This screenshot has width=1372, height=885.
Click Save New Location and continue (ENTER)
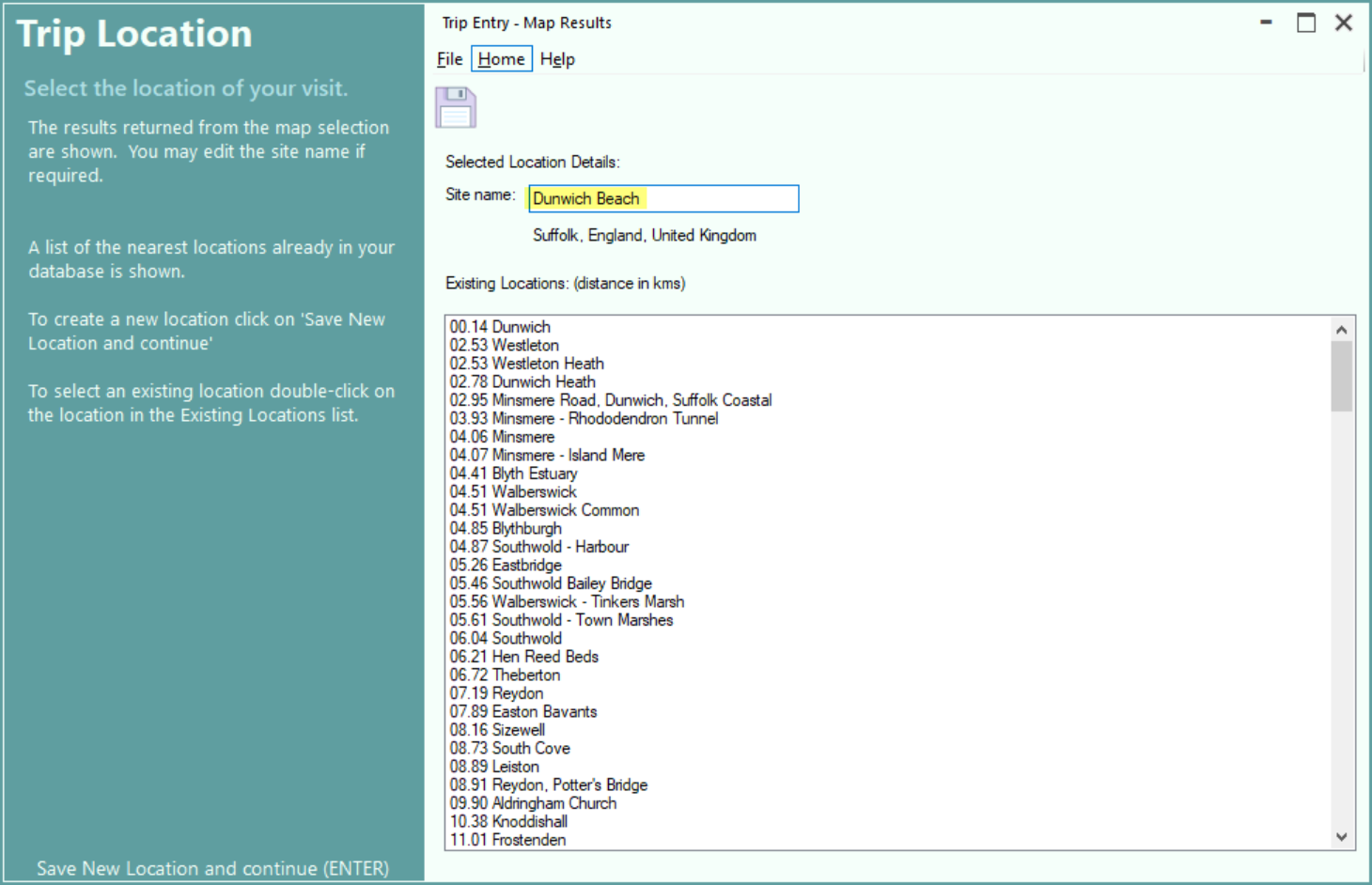click(212, 868)
